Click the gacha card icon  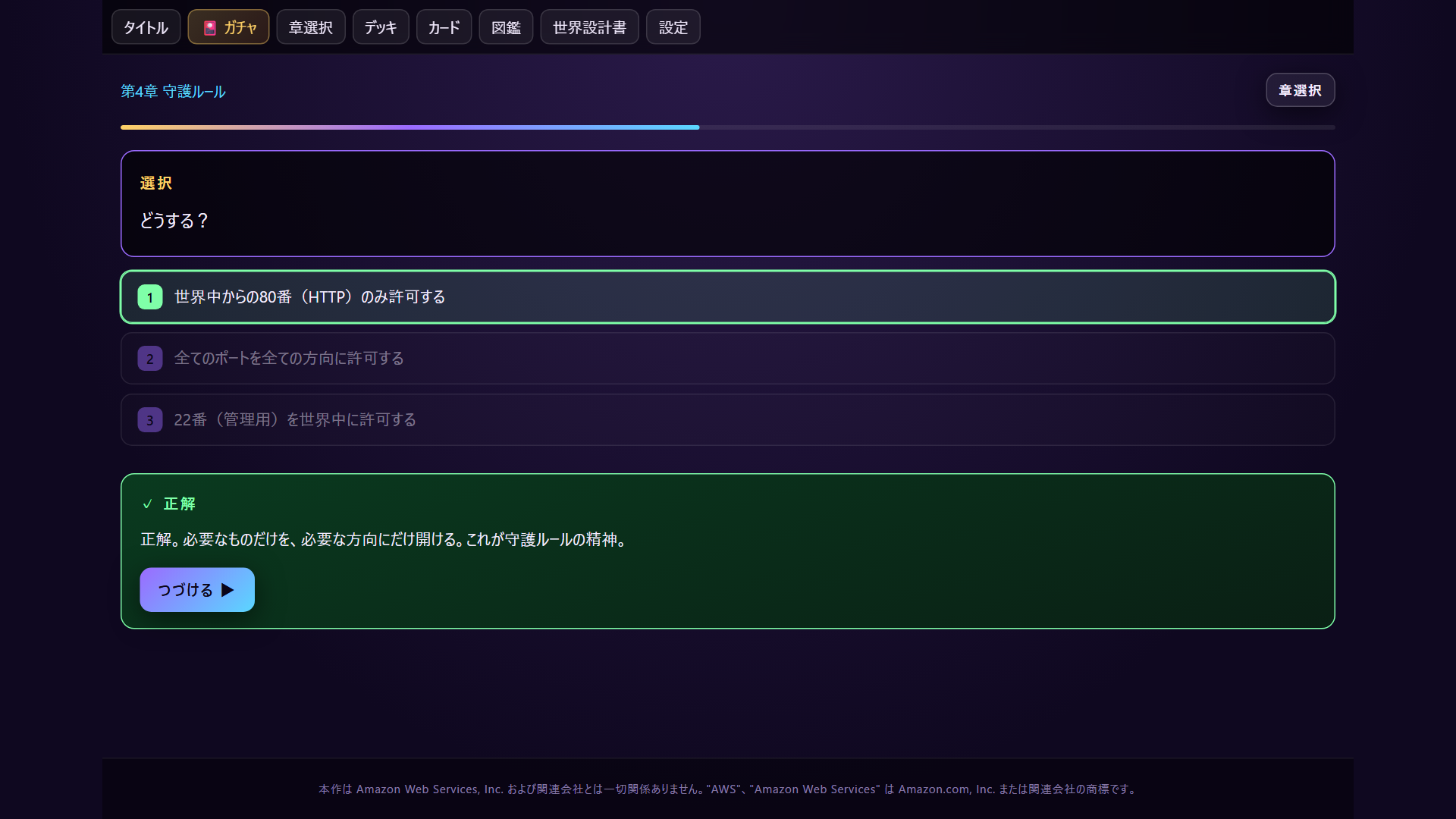[x=210, y=28]
